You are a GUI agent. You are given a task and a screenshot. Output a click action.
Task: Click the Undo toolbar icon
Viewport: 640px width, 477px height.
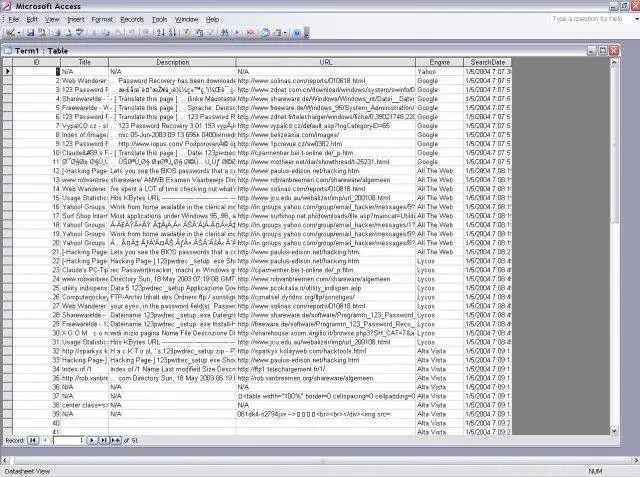coord(132,33)
